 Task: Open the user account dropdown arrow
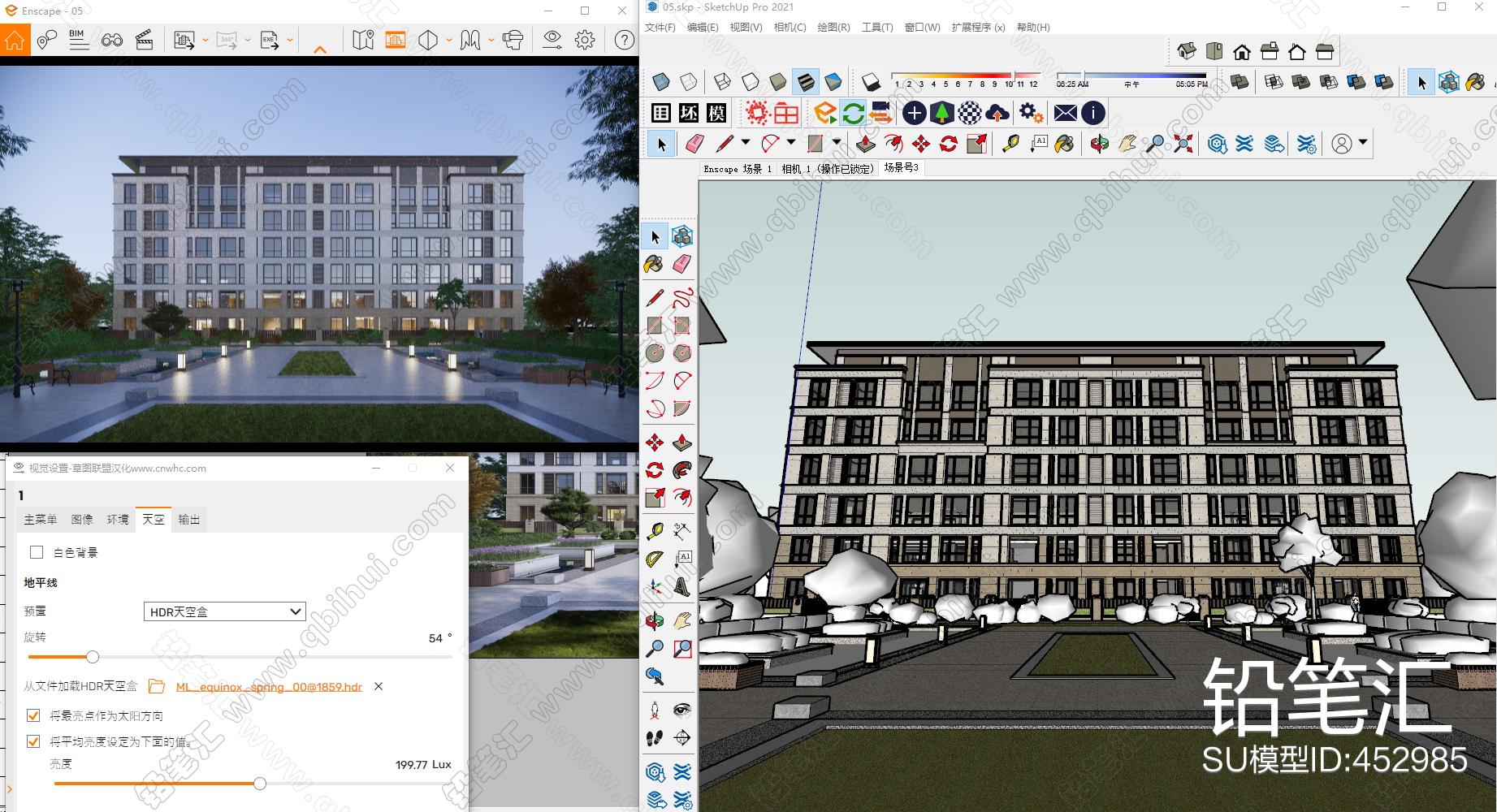1363,143
